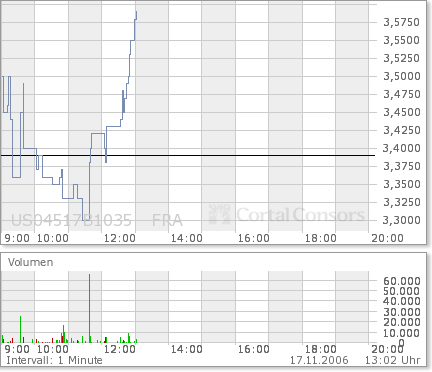Click 9:00 time label under volume chart

pyautogui.click(x=17, y=350)
